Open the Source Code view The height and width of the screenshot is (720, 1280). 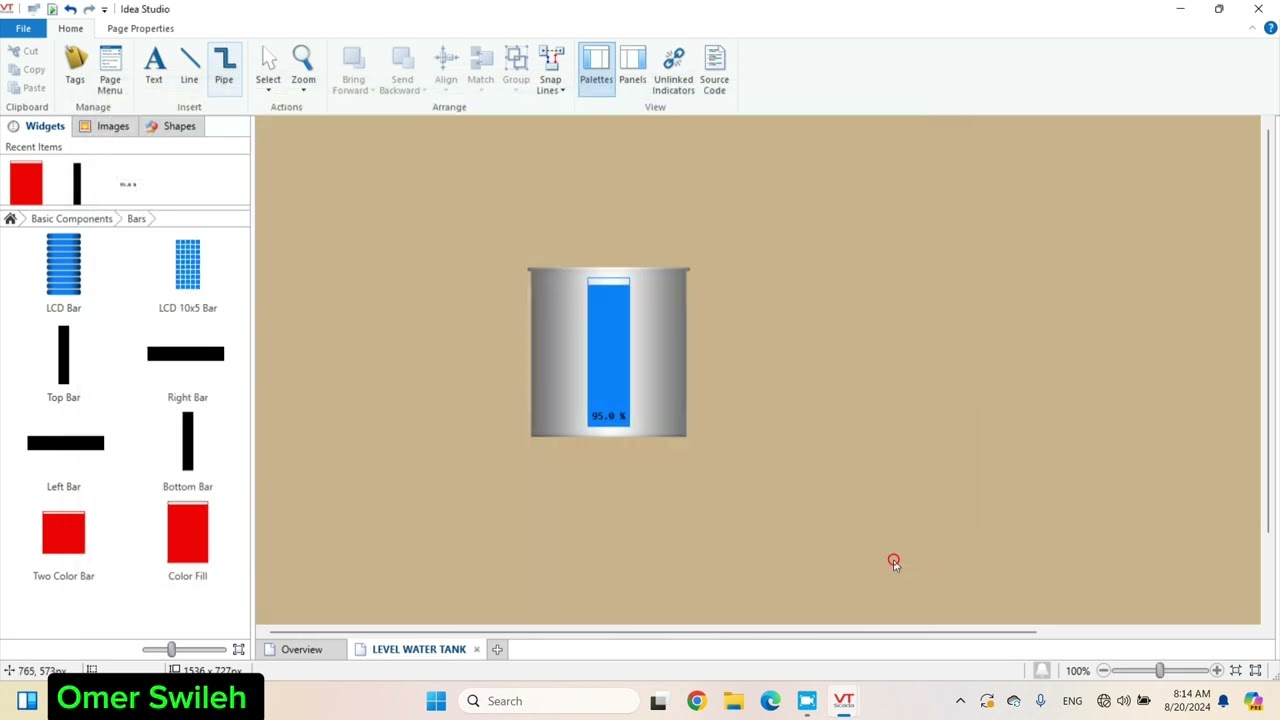click(714, 70)
